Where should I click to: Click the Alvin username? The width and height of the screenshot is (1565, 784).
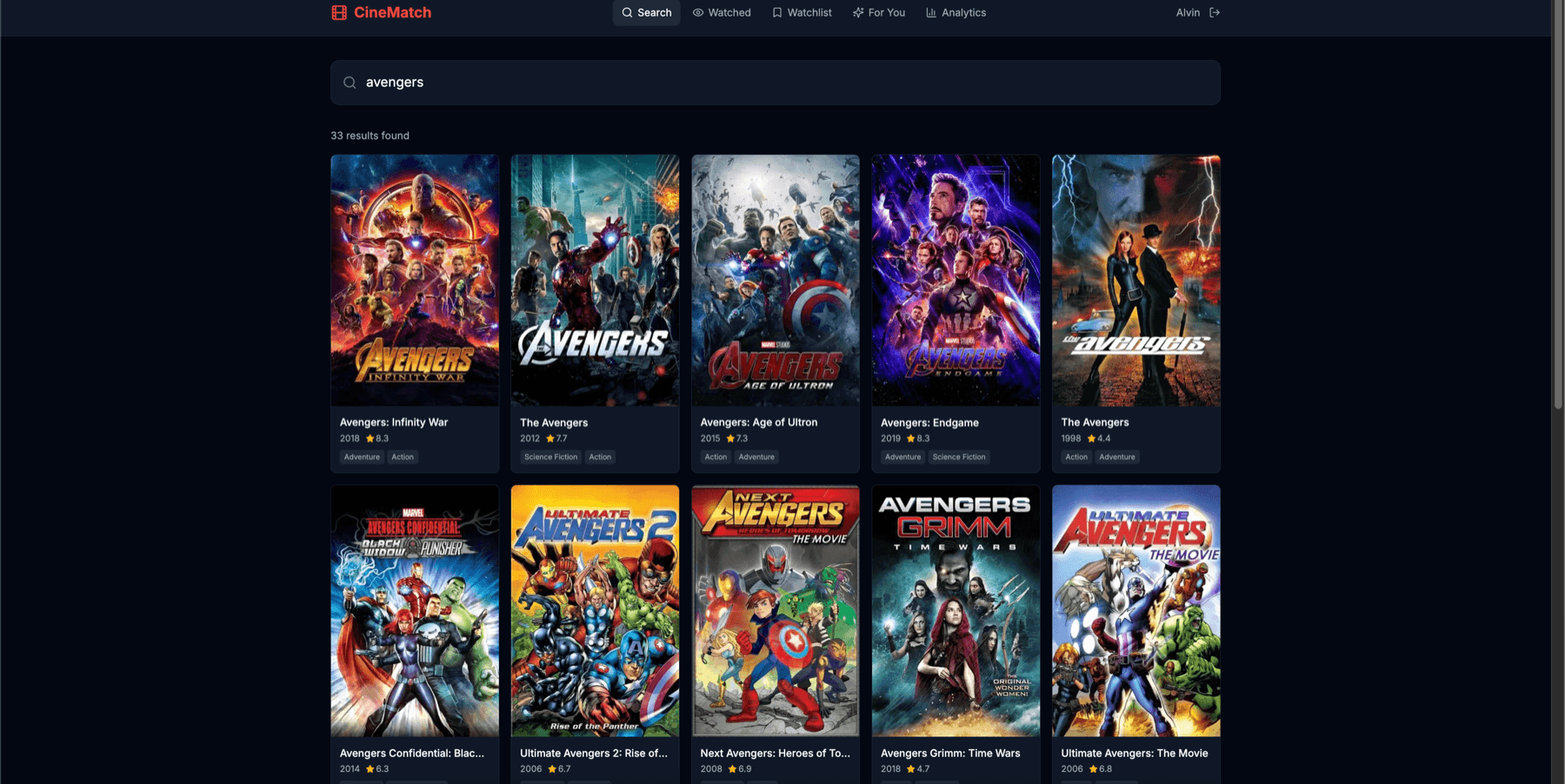(1188, 12)
